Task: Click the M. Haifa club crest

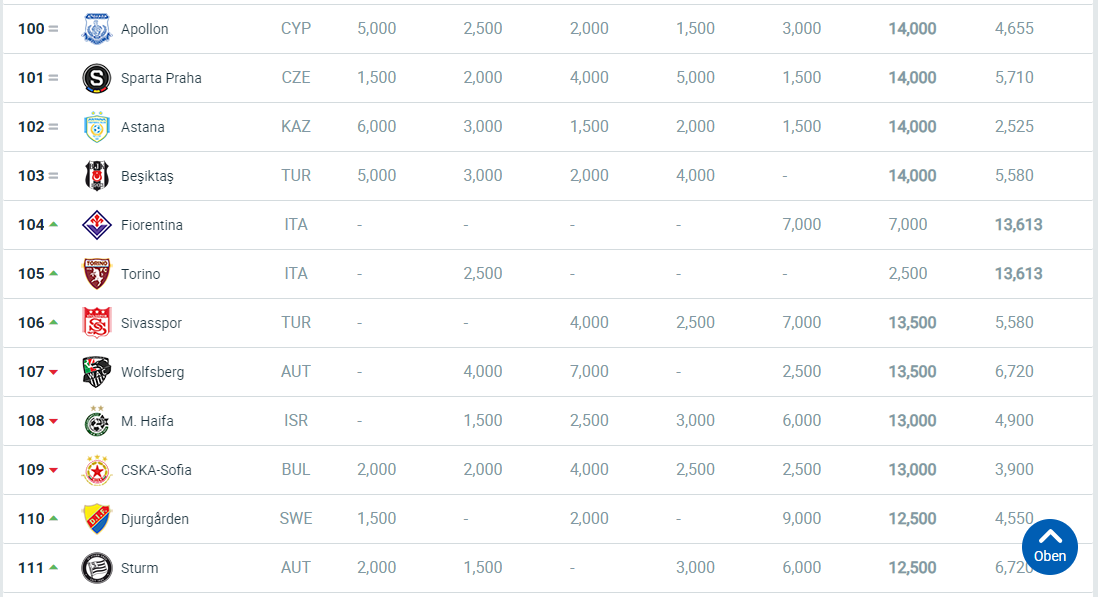Action: [97, 421]
